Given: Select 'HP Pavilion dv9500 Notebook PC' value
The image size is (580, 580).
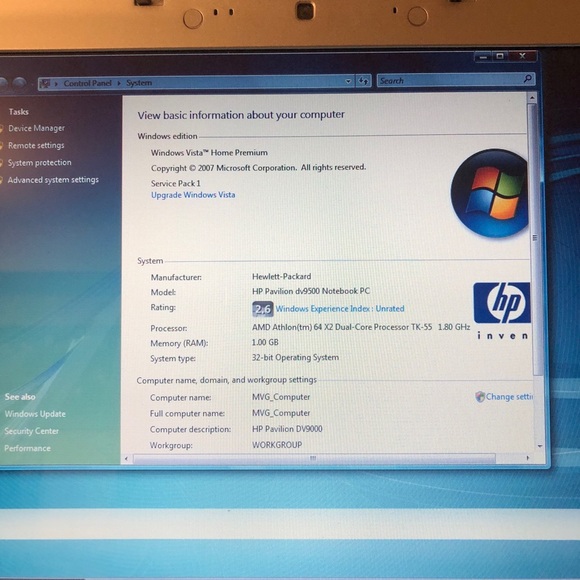Looking at the screenshot, I should (x=311, y=291).
